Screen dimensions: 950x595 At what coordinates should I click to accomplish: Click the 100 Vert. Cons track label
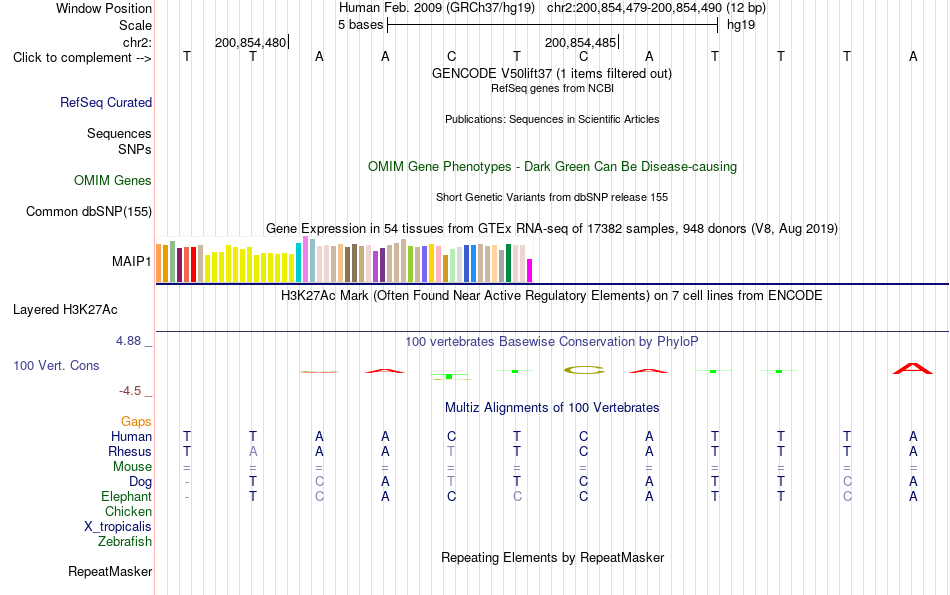click(56, 365)
